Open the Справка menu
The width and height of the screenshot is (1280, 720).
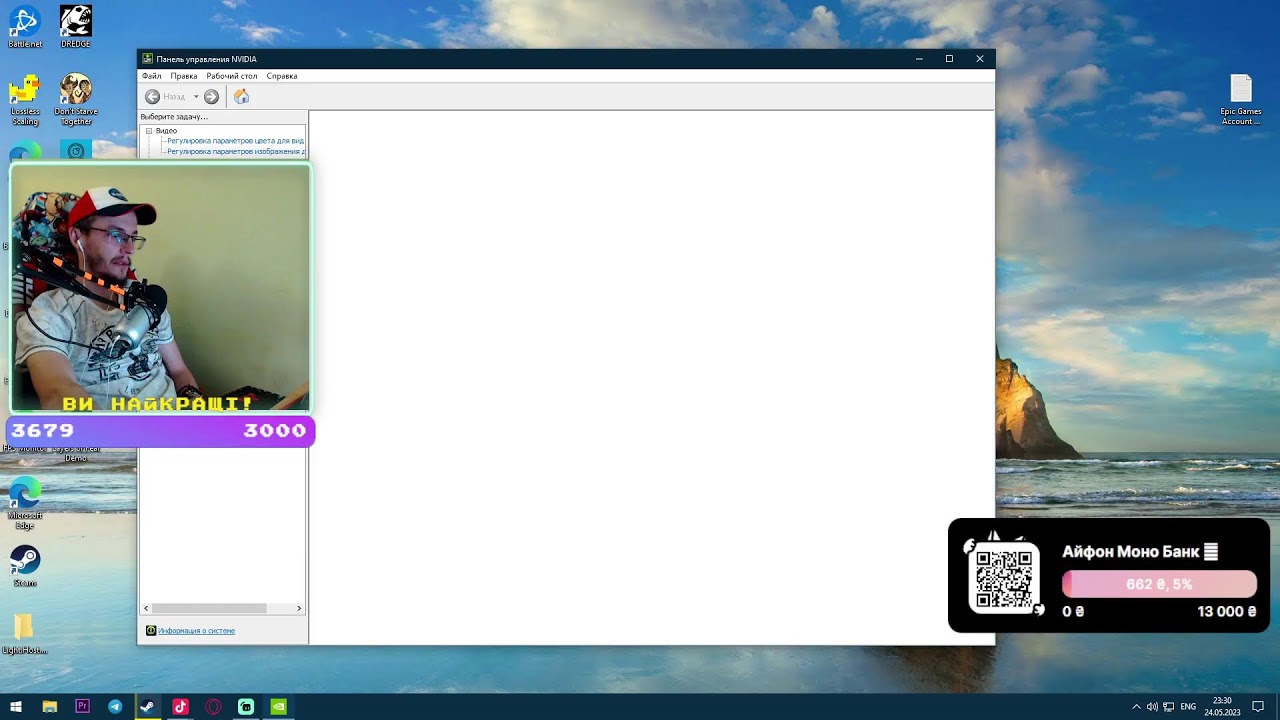click(282, 76)
